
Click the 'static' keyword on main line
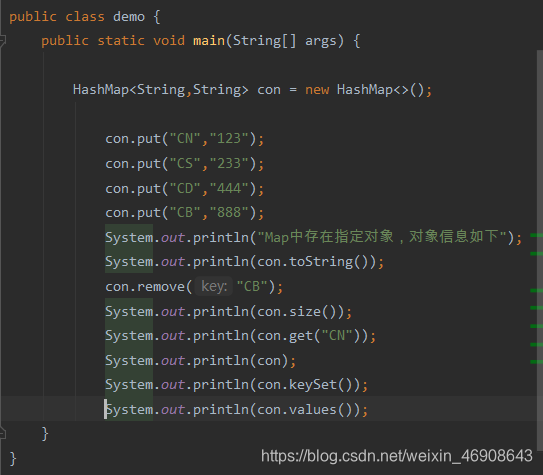[x=121, y=41]
